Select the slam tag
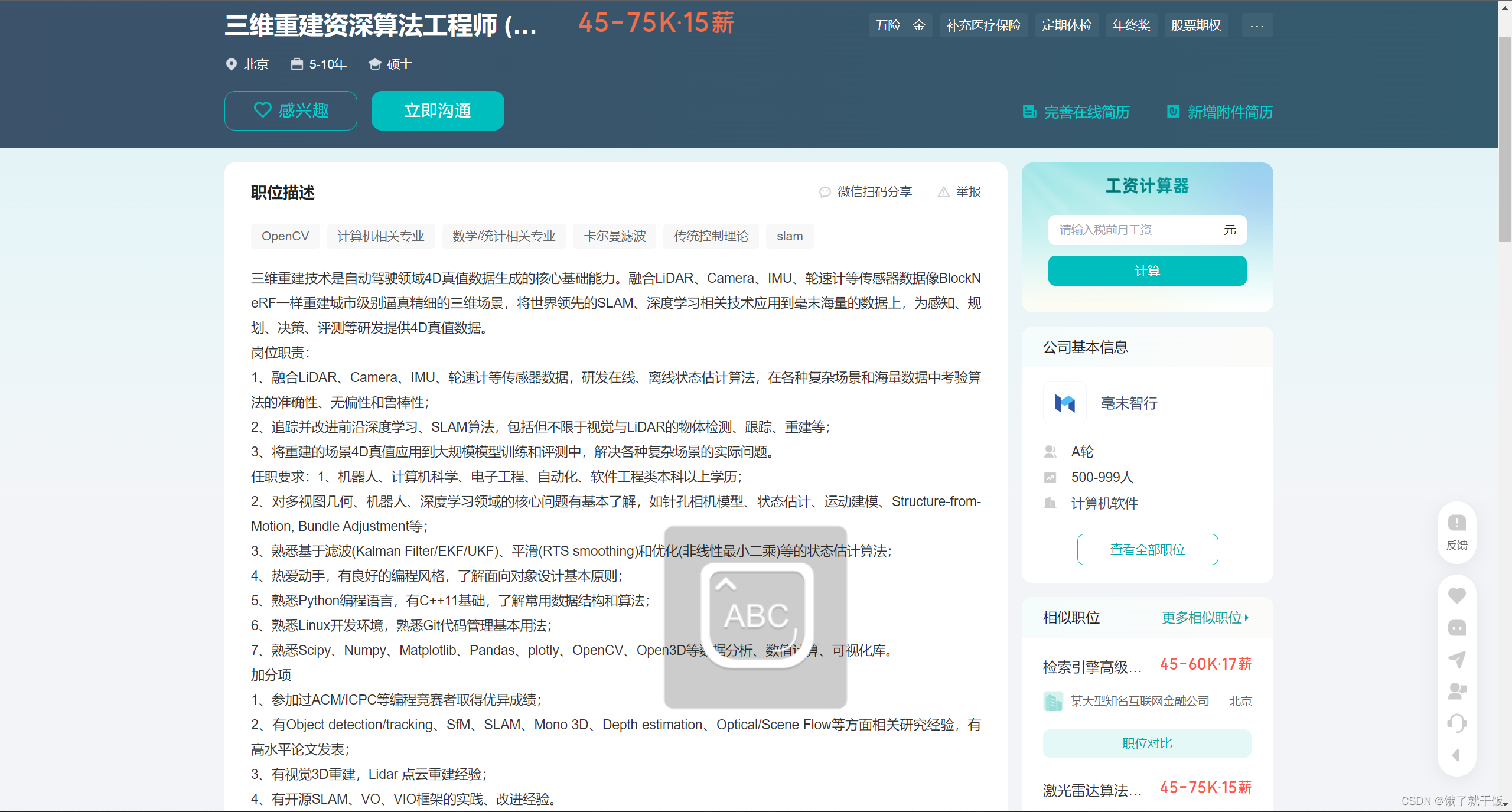Screen dimensions: 1512x812 click(790, 236)
